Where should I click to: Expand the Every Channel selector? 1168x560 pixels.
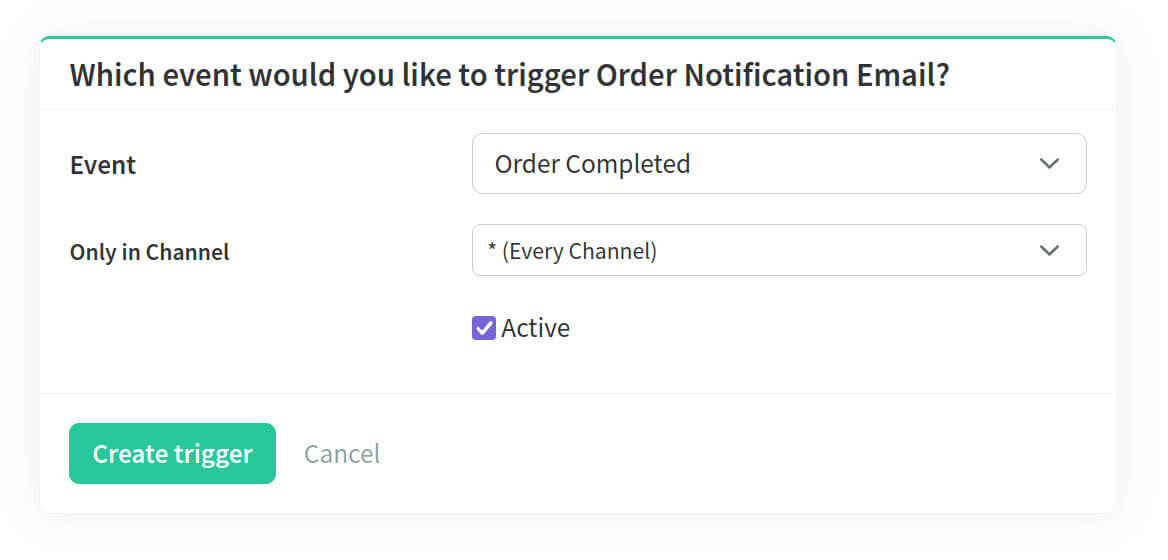779,250
